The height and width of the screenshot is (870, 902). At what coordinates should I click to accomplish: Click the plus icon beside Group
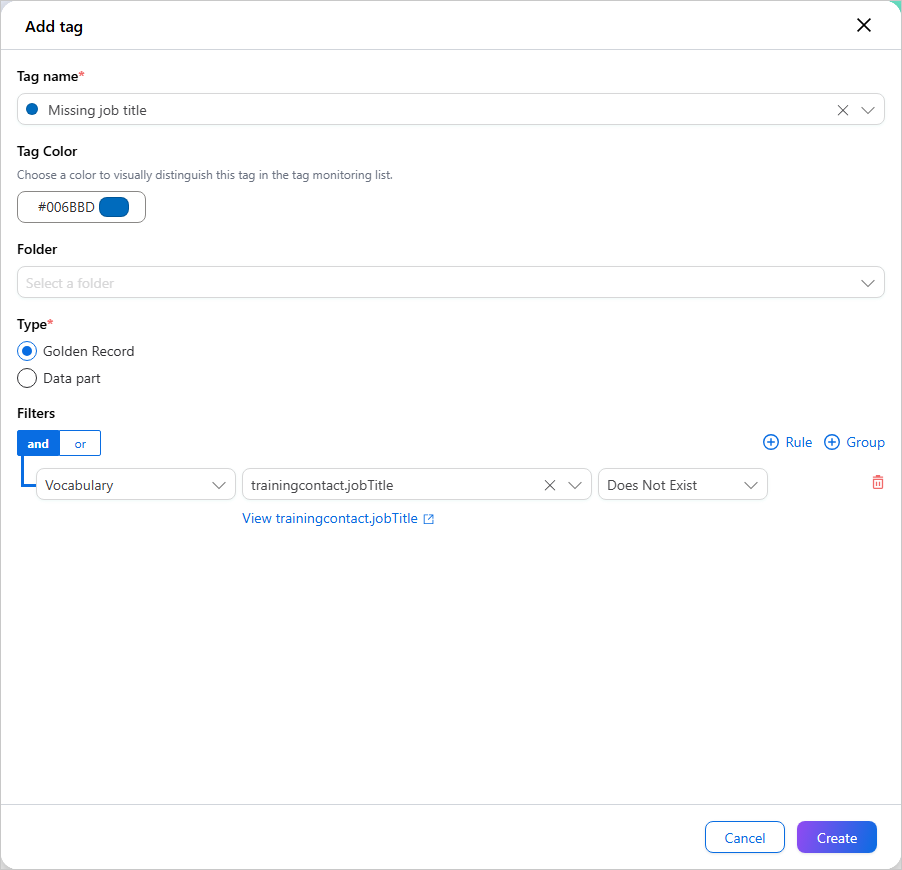coord(831,442)
